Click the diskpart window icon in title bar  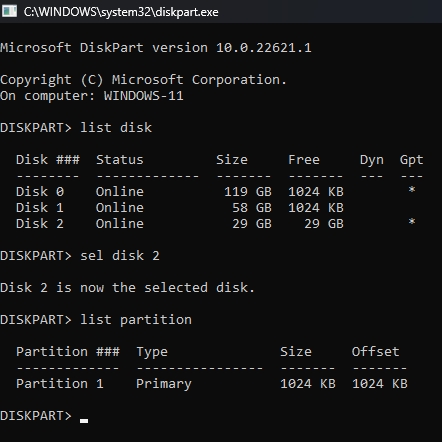[x=9, y=11]
